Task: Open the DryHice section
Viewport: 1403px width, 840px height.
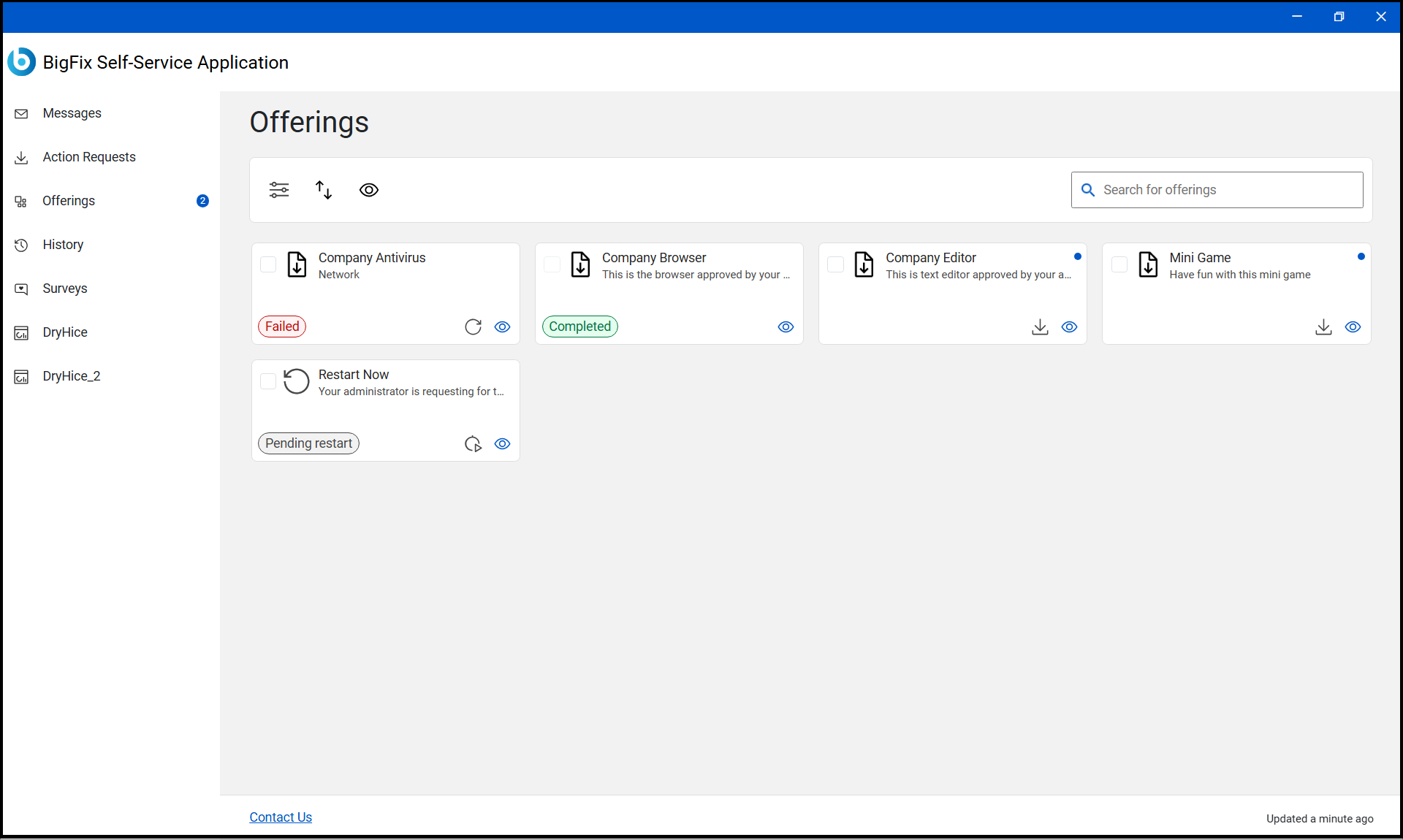Action: [x=65, y=332]
